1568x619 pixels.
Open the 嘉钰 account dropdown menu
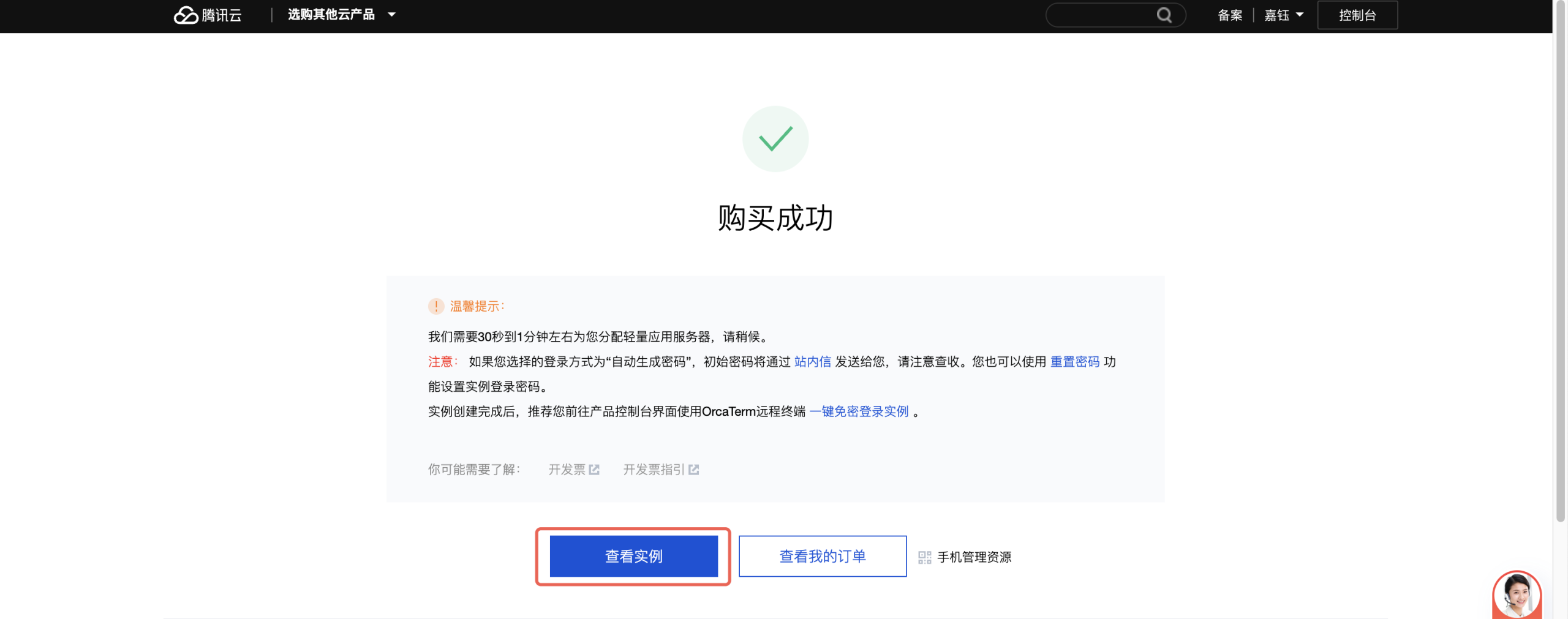(x=1283, y=15)
